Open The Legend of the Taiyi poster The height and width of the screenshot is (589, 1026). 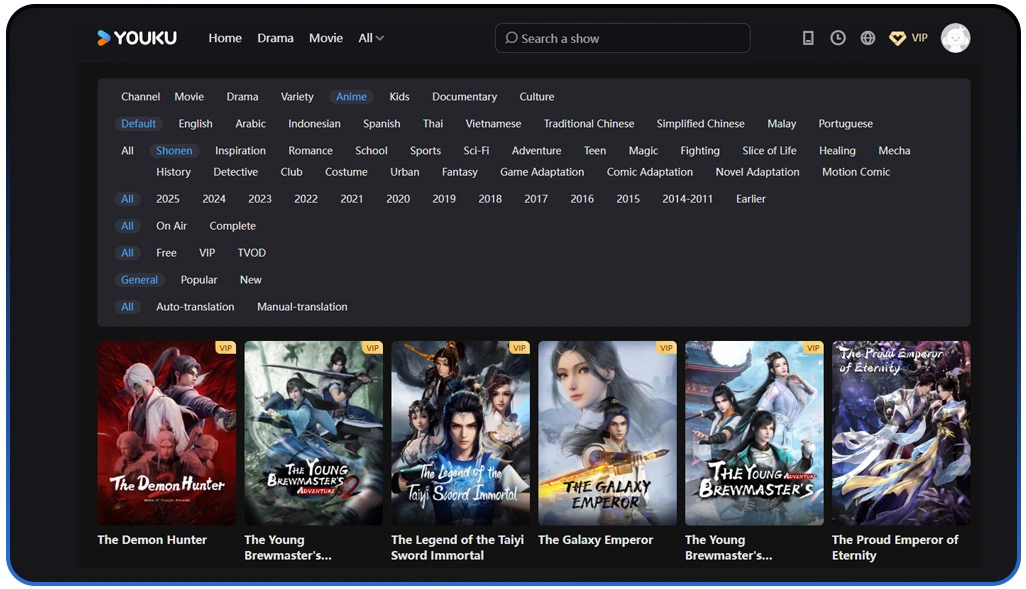coord(460,433)
